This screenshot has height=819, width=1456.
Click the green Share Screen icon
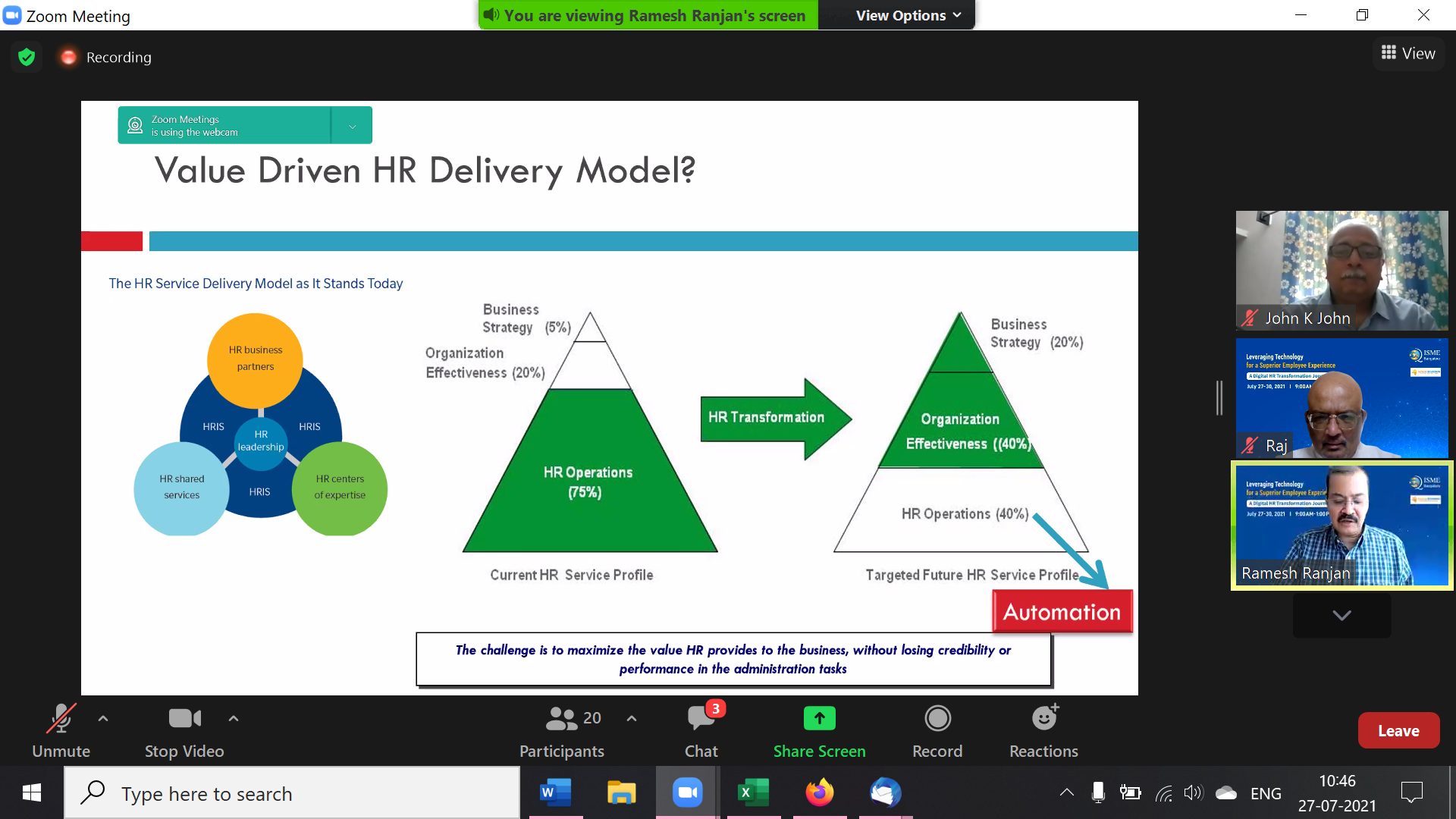point(819,718)
